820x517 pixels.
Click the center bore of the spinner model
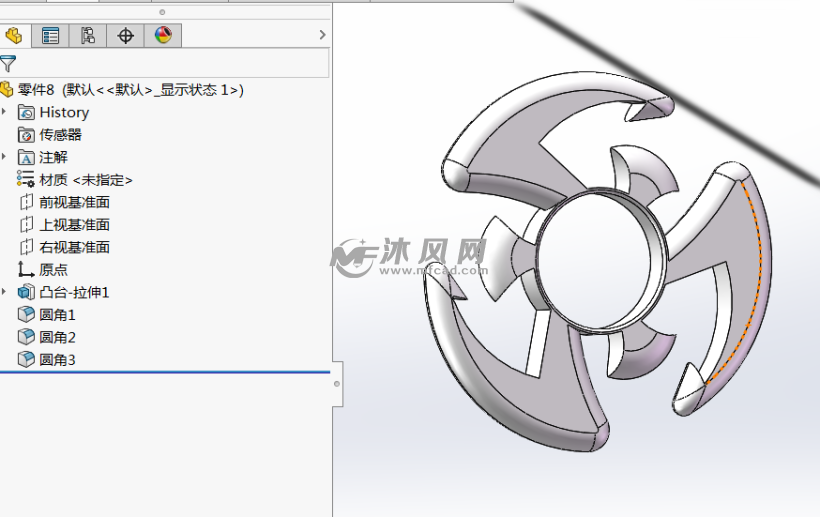click(596, 261)
